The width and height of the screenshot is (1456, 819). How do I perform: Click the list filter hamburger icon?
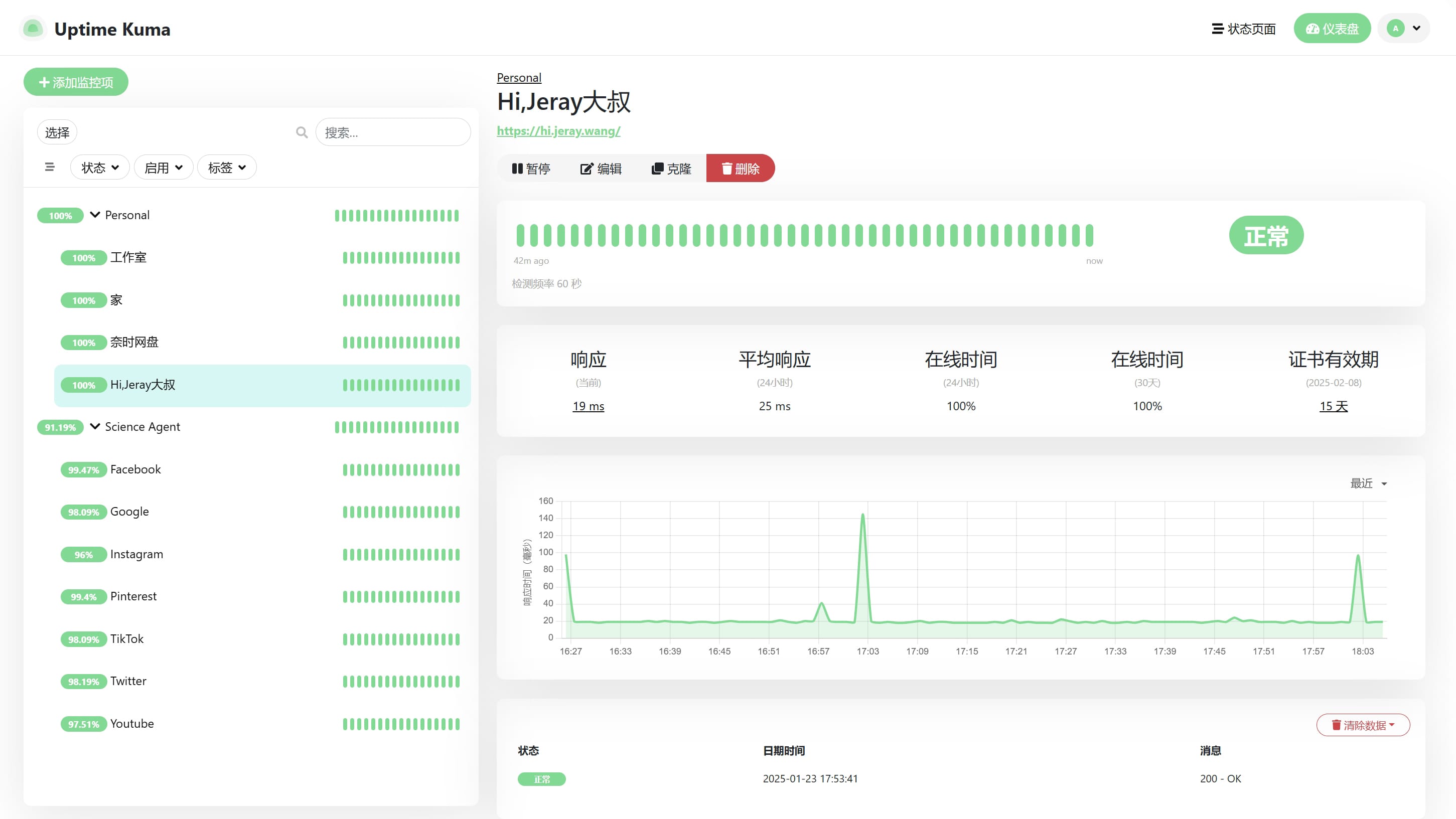point(50,167)
